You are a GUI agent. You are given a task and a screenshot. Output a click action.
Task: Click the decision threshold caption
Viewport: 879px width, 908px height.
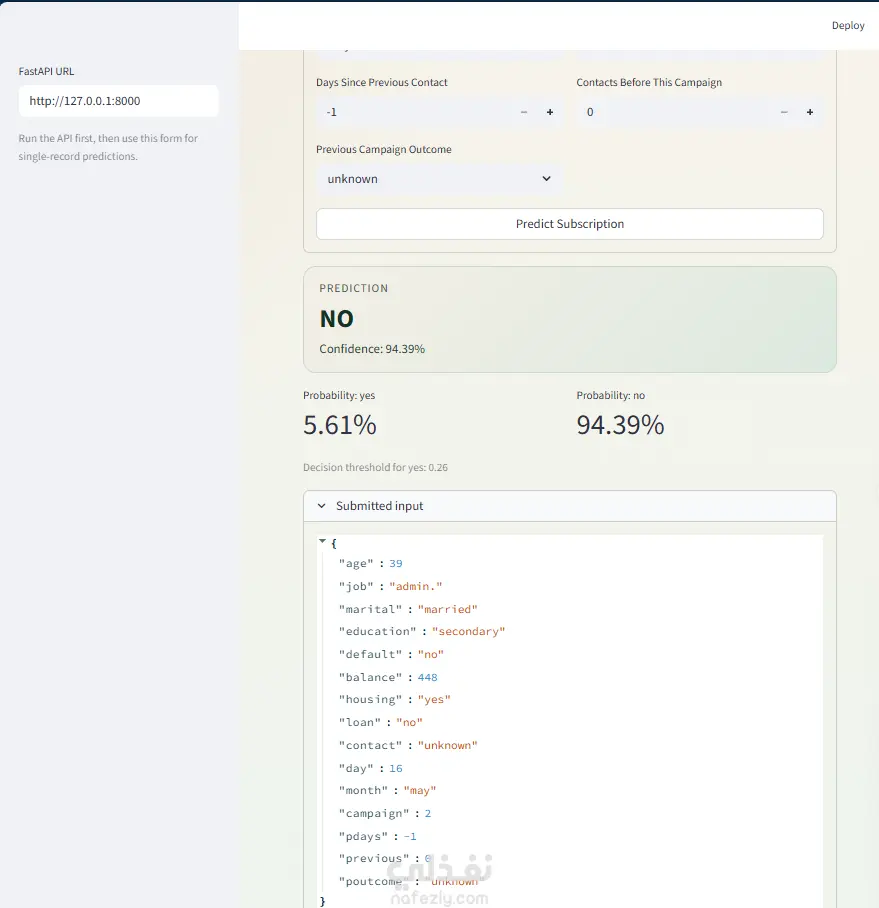coord(375,467)
